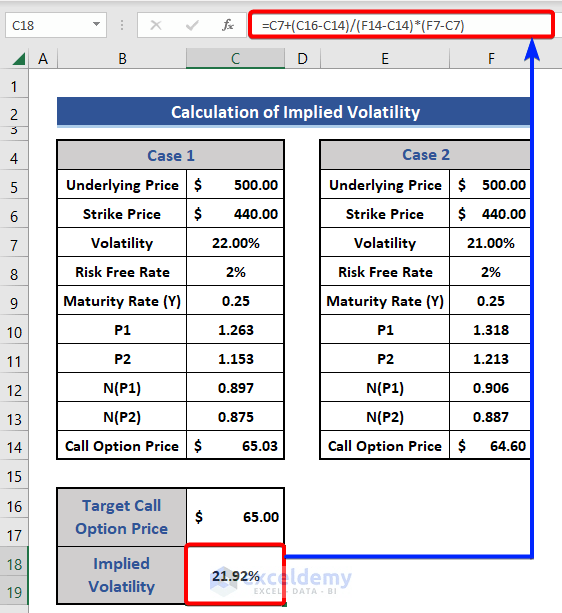Select N(P2) value 0.875
Image resolution: width=562 pixels, height=613 pixels.
pyautogui.click(x=235, y=416)
